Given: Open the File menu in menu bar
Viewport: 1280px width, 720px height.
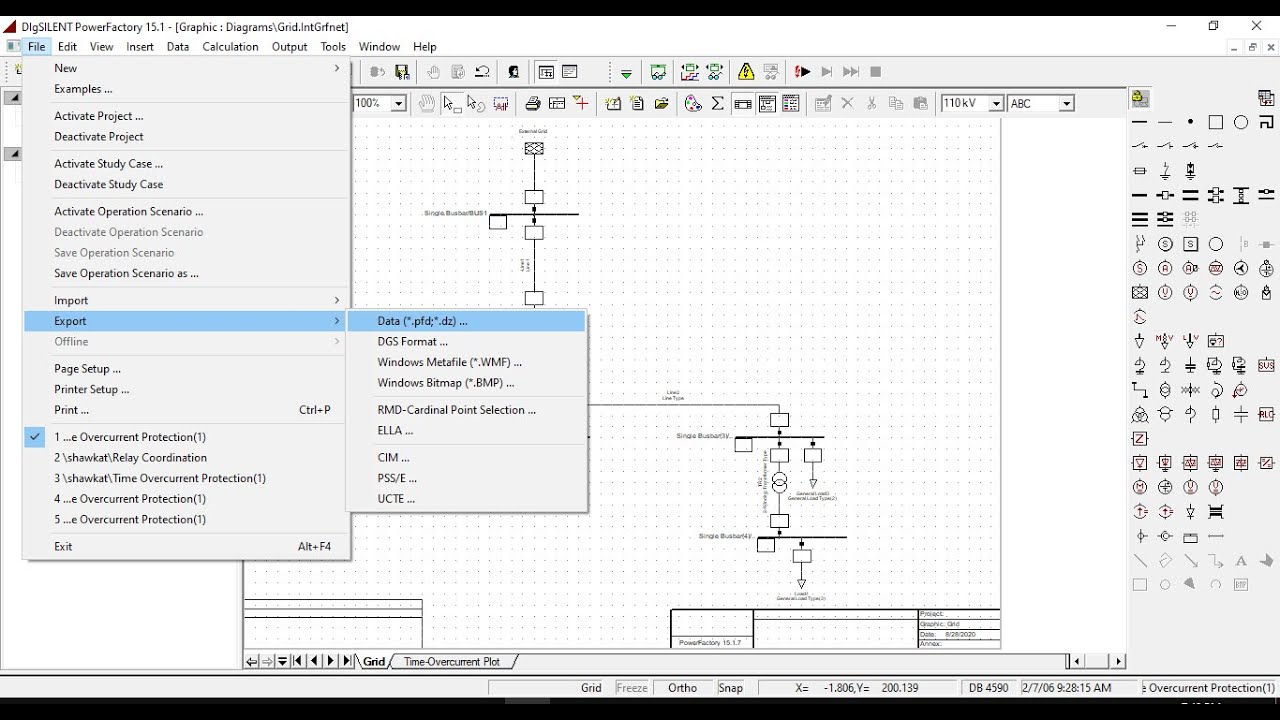Looking at the screenshot, I should pos(37,47).
